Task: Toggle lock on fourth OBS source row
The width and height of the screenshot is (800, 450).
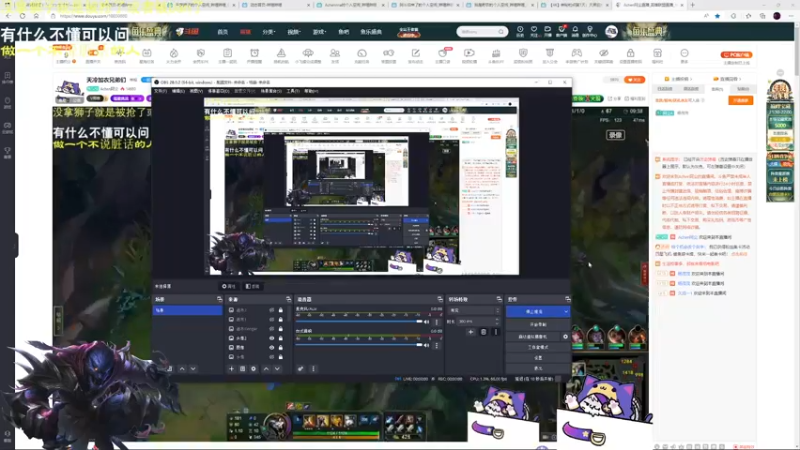Action: [281, 338]
